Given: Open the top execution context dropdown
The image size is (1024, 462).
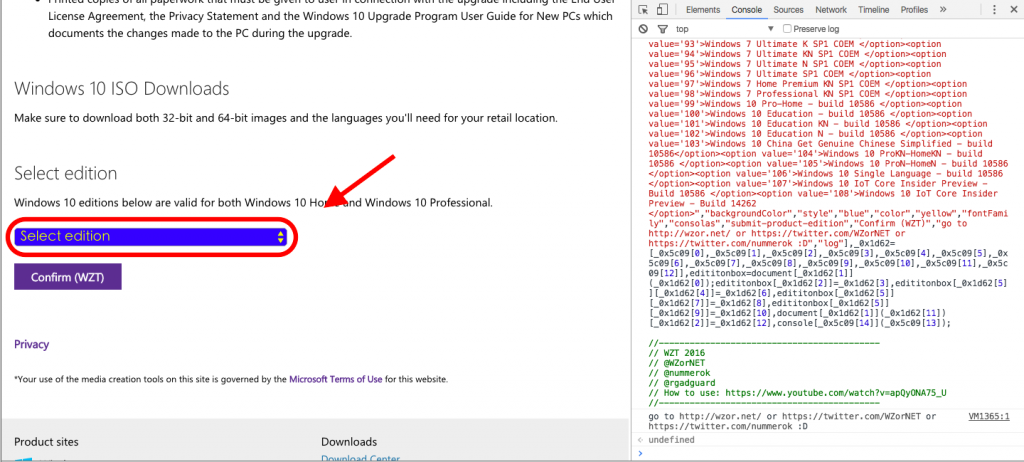Looking at the screenshot, I should [724, 29].
